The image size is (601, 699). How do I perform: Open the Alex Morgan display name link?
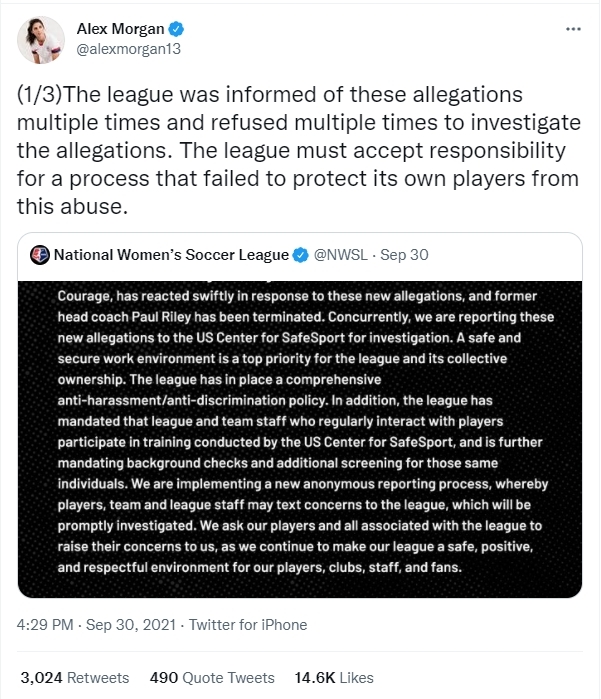119,28
